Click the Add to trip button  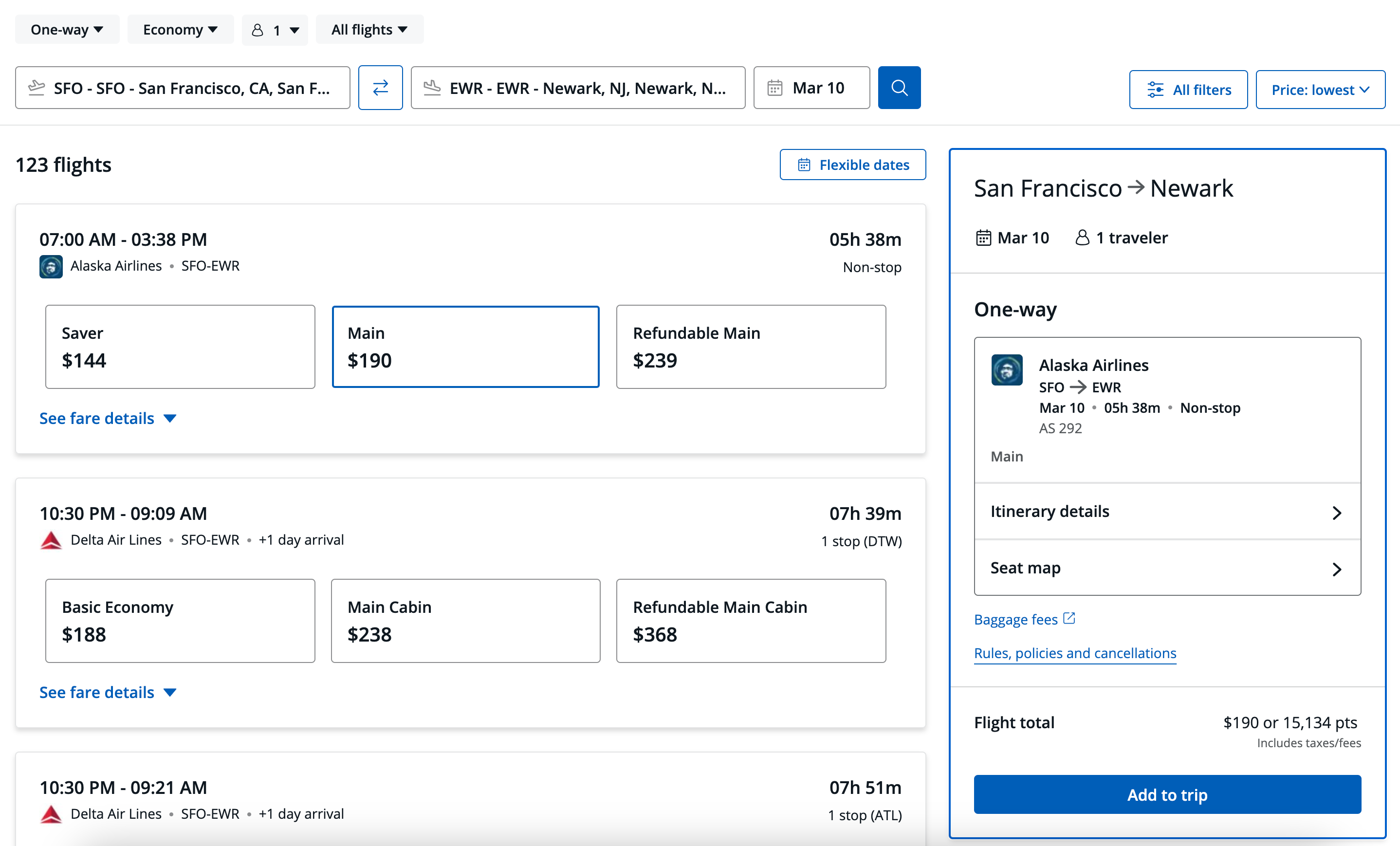pyautogui.click(x=1167, y=795)
